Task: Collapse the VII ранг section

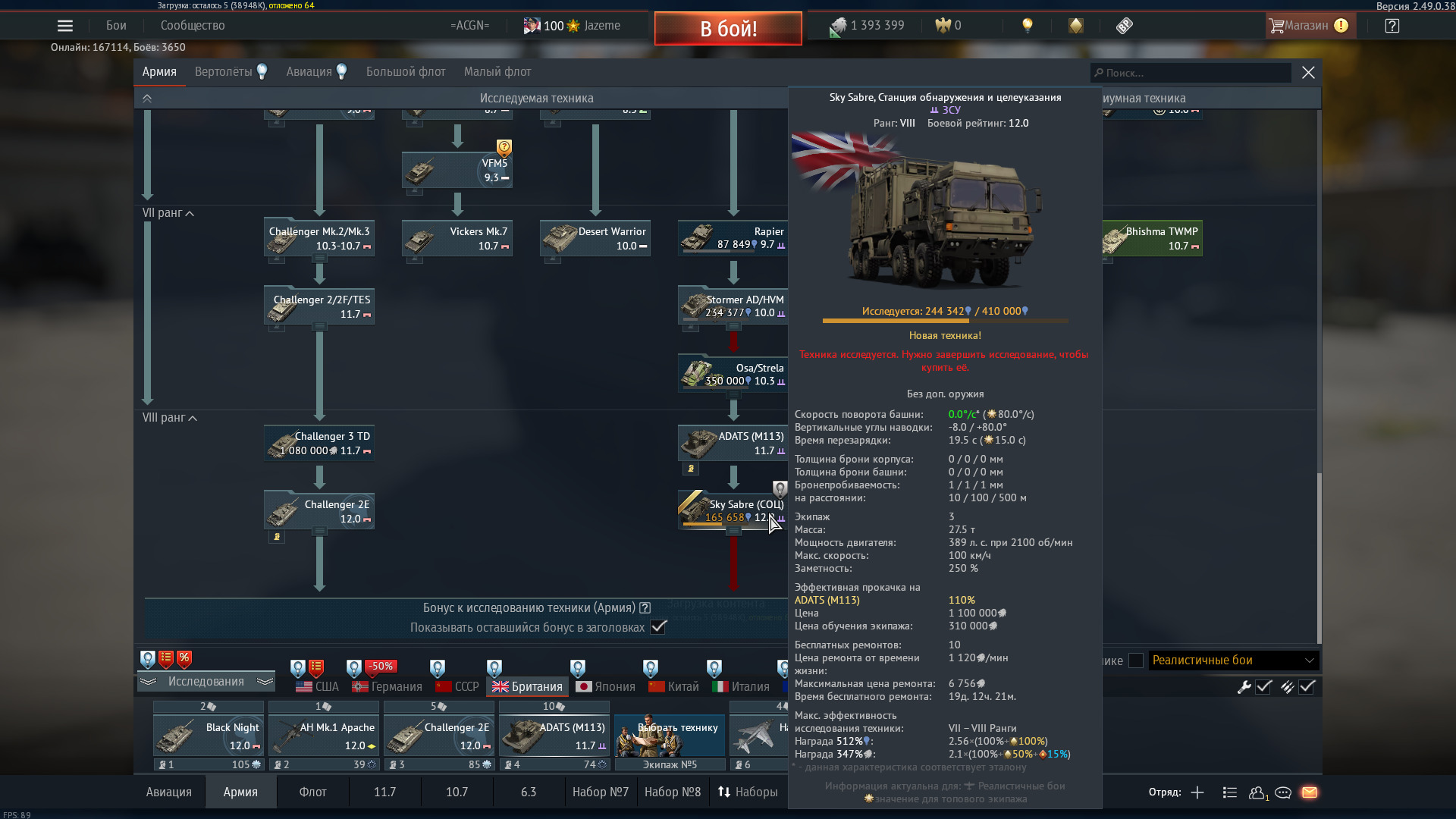Action: [190, 214]
